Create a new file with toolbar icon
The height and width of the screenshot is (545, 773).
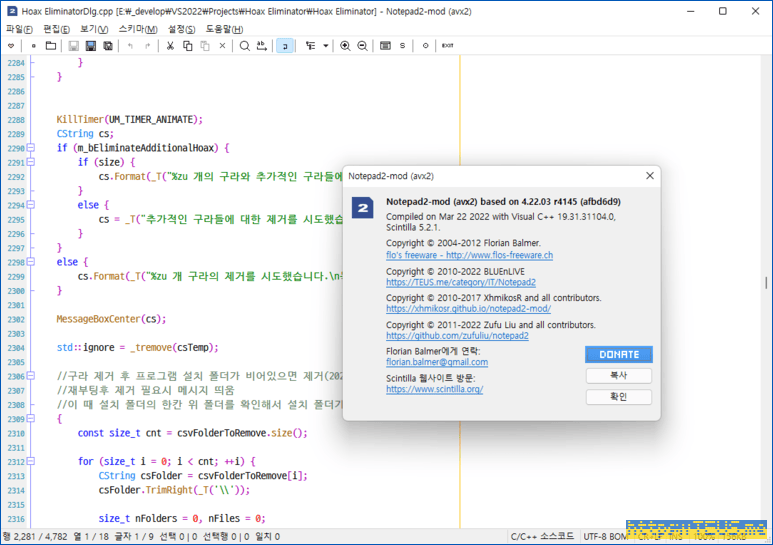click(33, 46)
